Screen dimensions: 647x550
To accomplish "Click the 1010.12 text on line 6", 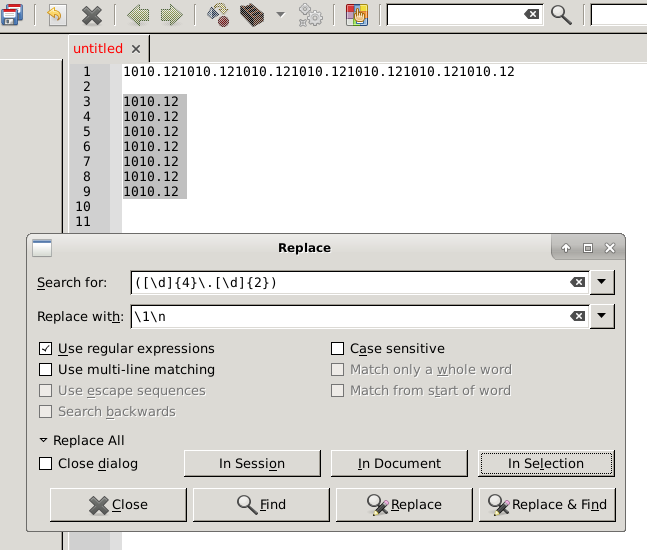I will pyautogui.click(x=151, y=146).
